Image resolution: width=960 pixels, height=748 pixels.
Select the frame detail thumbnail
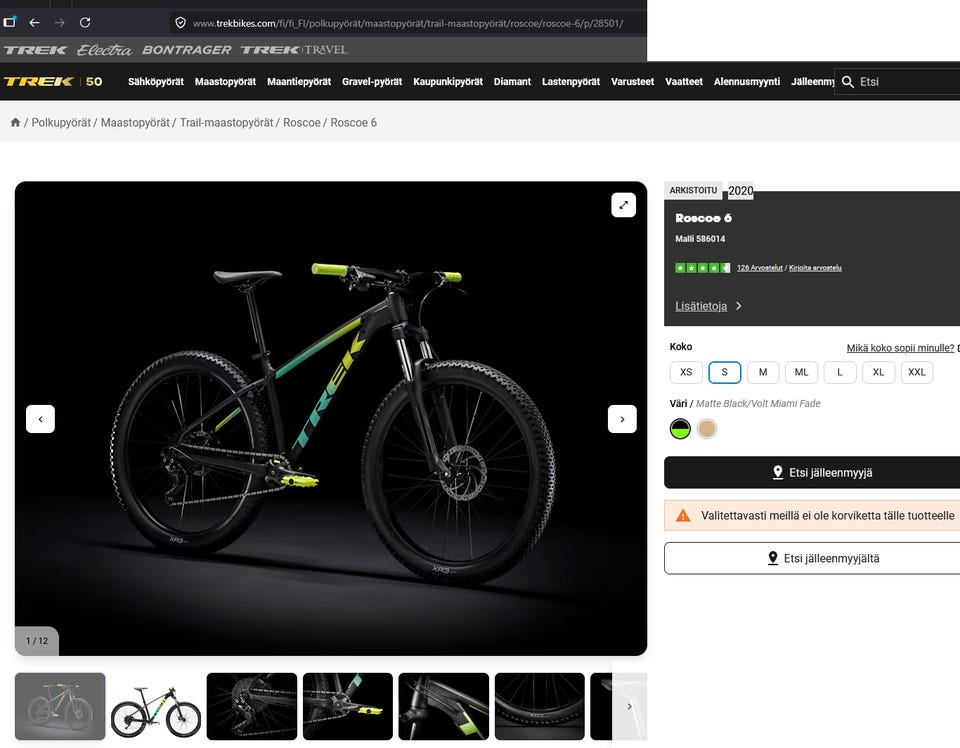[444, 706]
